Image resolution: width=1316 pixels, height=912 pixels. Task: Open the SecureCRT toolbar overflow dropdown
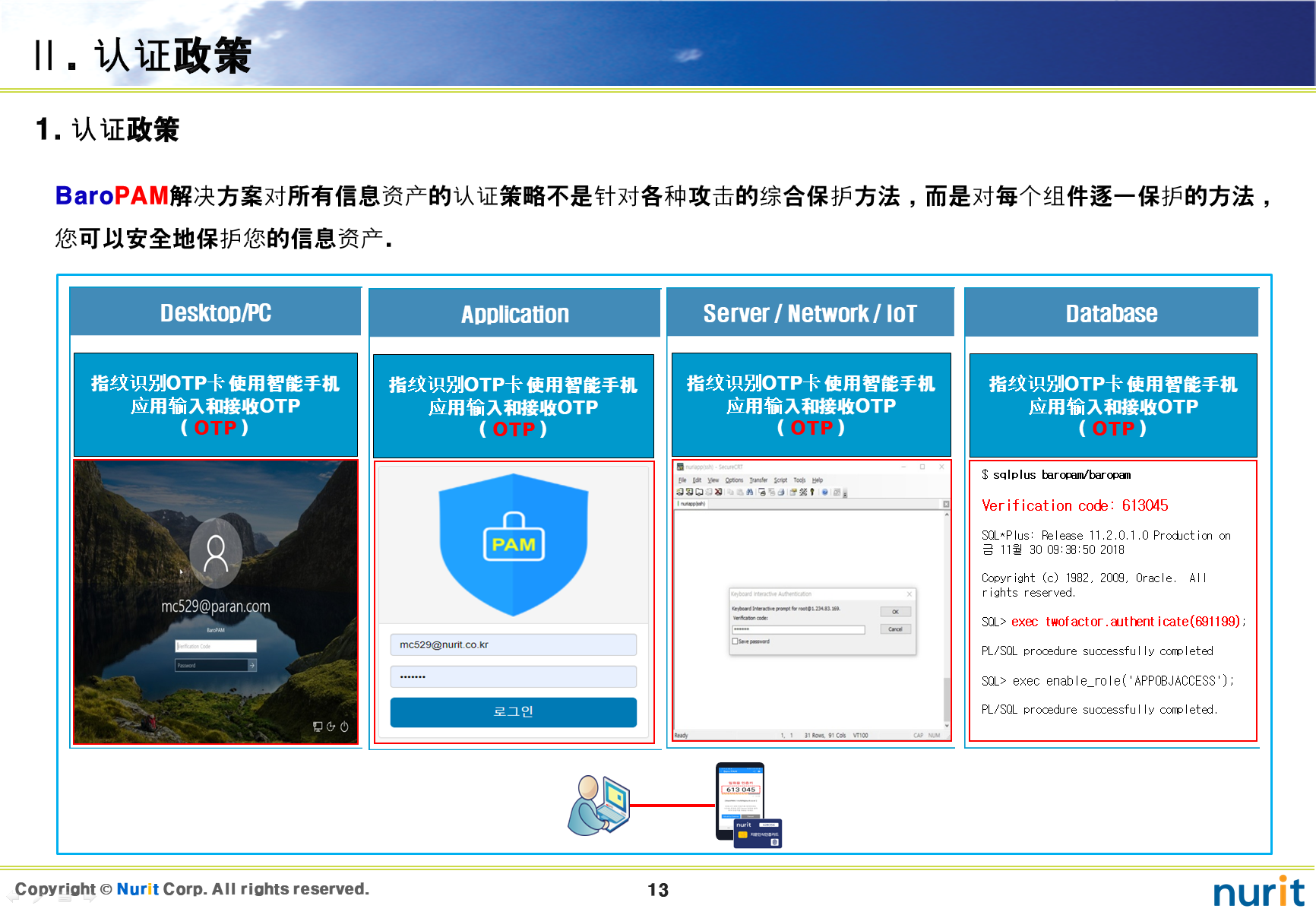pyautogui.click(x=845, y=494)
